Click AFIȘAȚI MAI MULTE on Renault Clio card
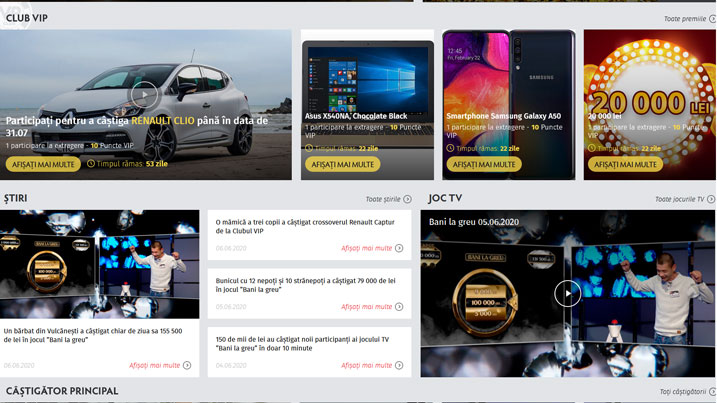The width and height of the screenshot is (717, 403). [43, 164]
